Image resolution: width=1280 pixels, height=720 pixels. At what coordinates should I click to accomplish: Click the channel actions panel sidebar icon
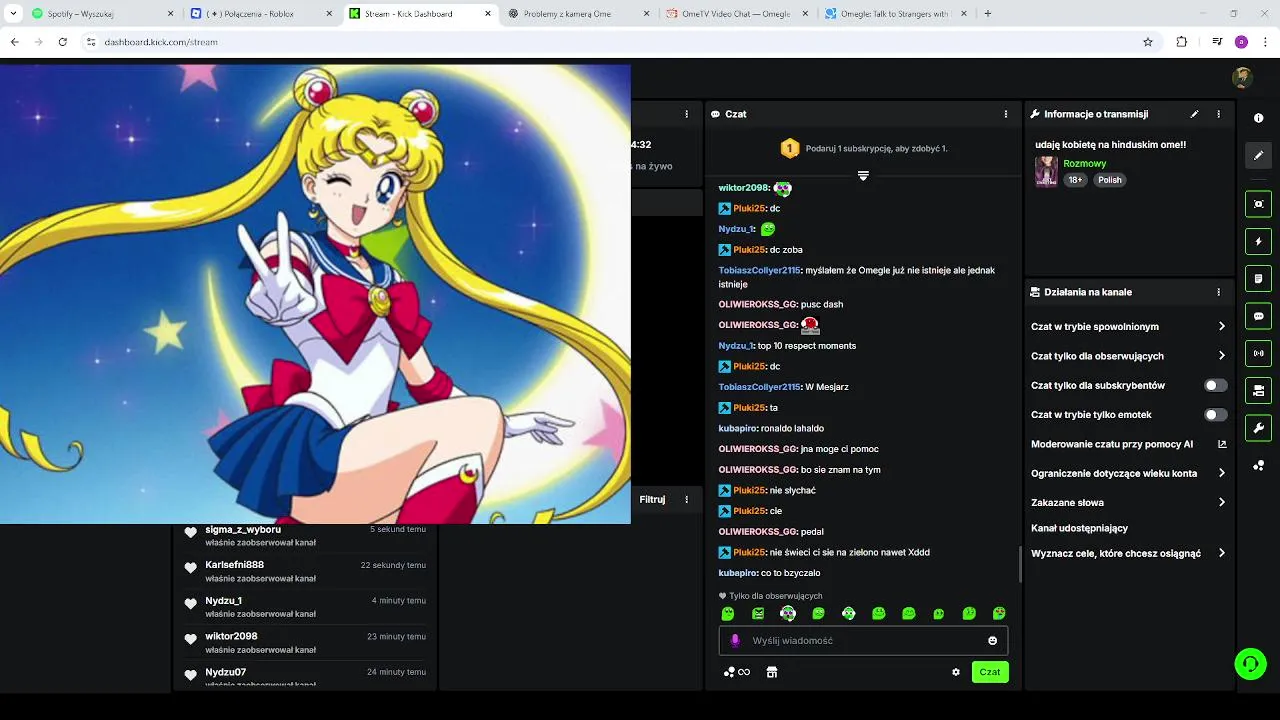[x=1258, y=390]
